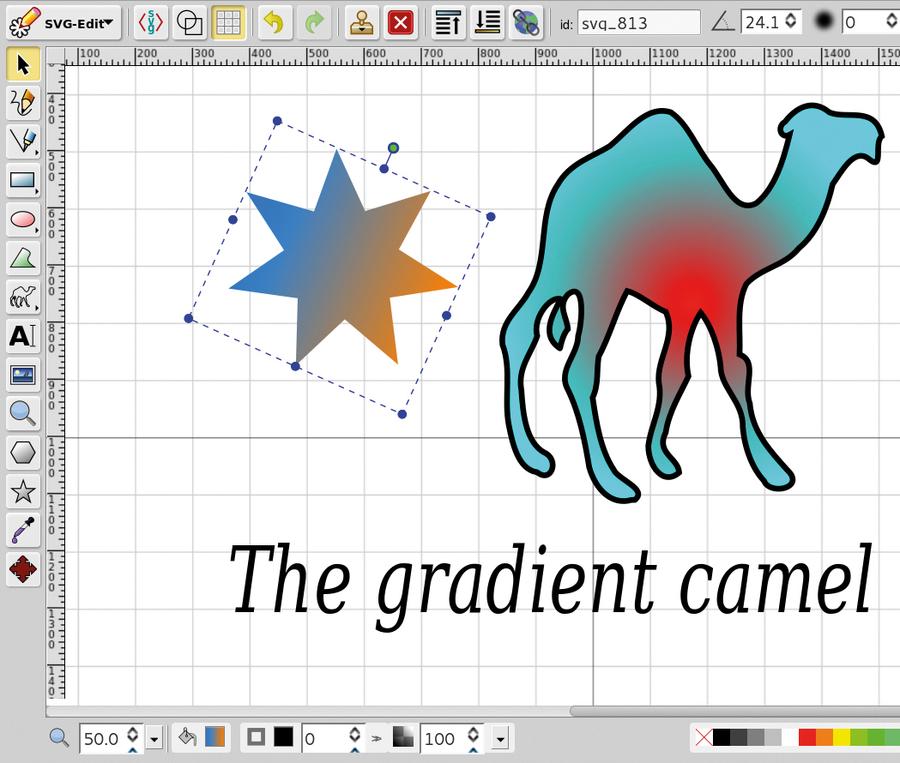Increase the rotation angle stepper
Image resolution: width=900 pixels, height=763 pixels.
(x=791, y=17)
